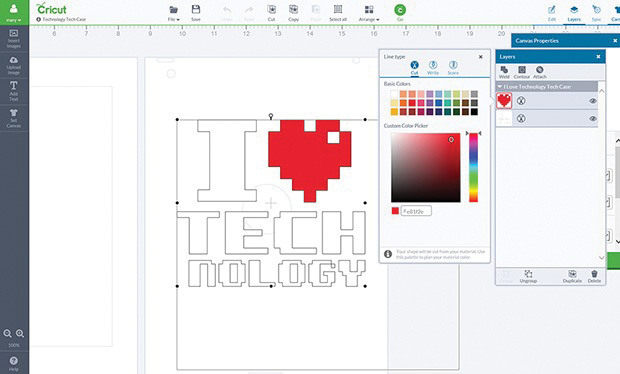This screenshot has height=374, width=620.
Task: Click the Insert Images sidebar icon
Action: click(14, 39)
